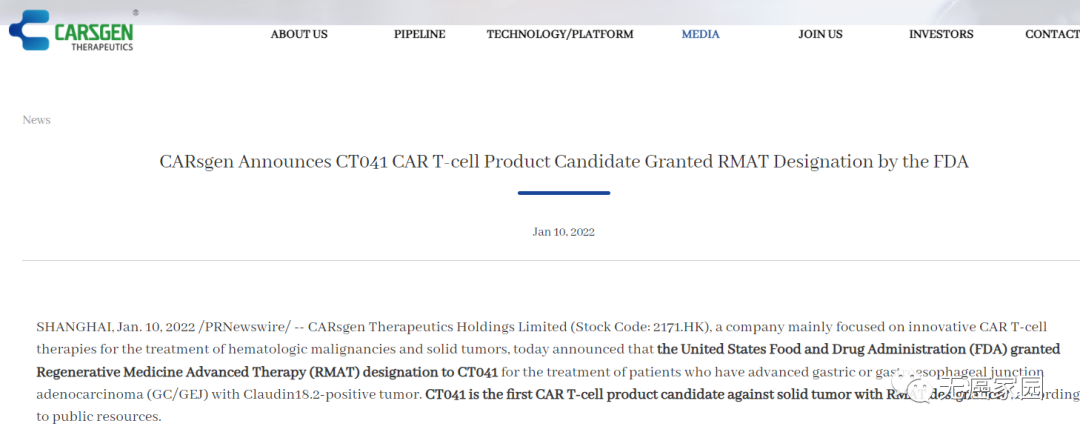Viewport: 1080px width, 435px height.
Task: Click the CARsgen blue and green logo icon
Action: click(28, 30)
